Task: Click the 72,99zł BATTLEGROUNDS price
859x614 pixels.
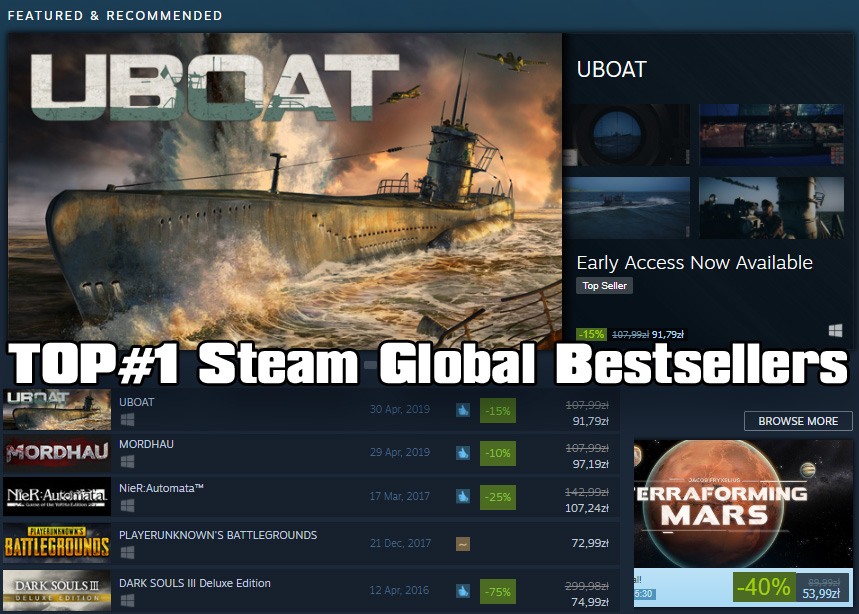Action: [x=591, y=543]
